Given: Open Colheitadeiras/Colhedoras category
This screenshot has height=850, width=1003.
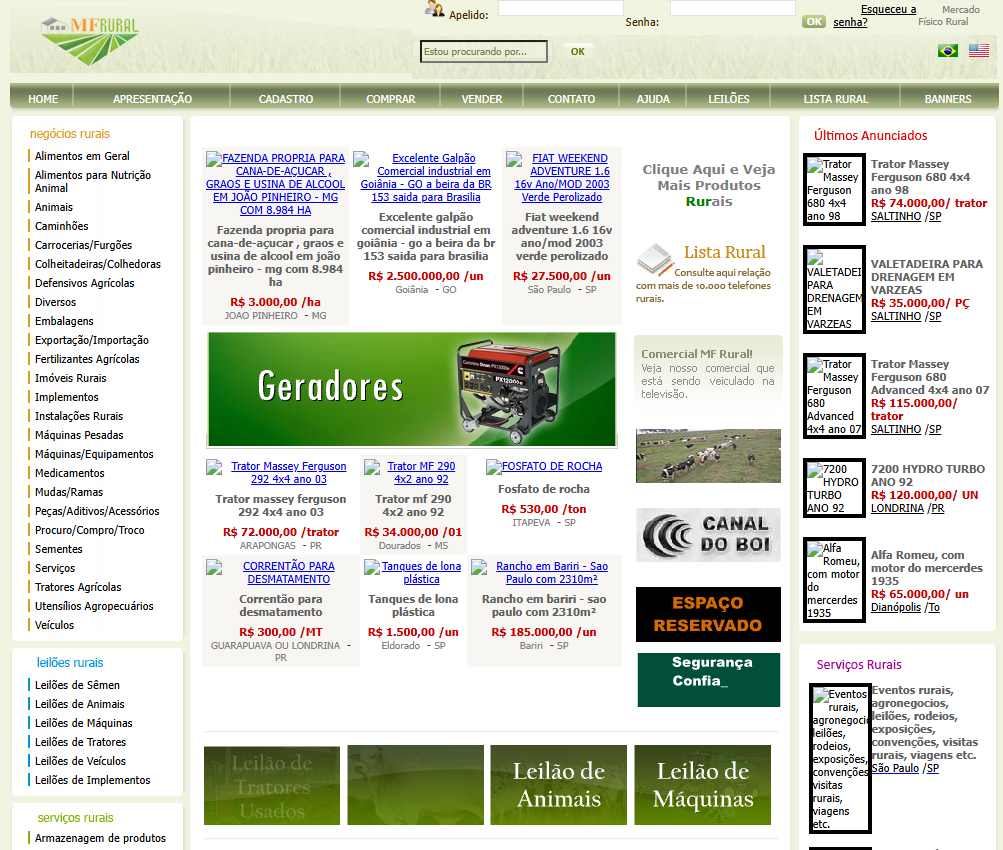Looking at the screenshot, I should [x=98, y=264].
